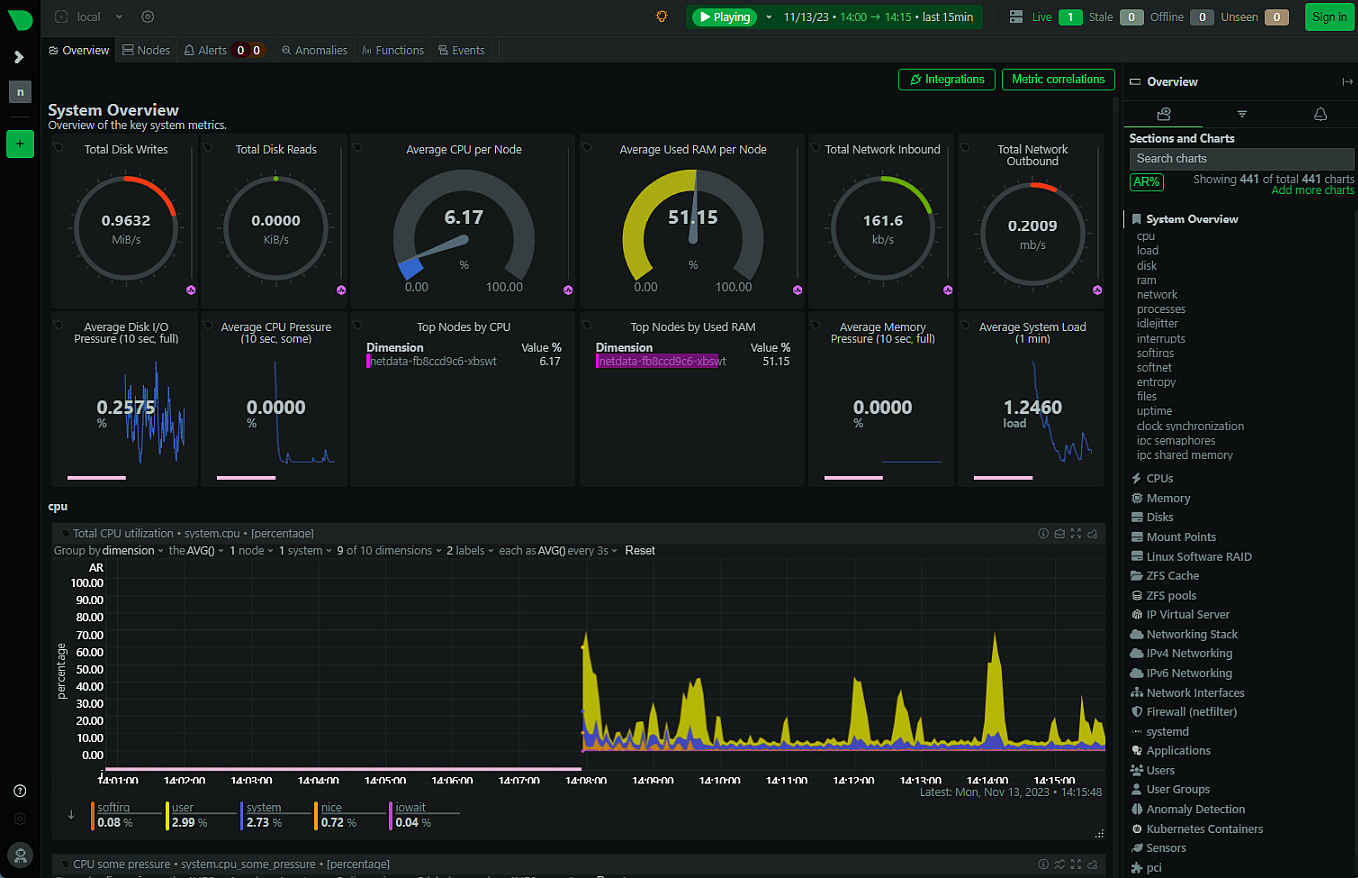This screenshot has height=878, width=1358.
Task: Open space settings gear icon
Action: [148, 17]
